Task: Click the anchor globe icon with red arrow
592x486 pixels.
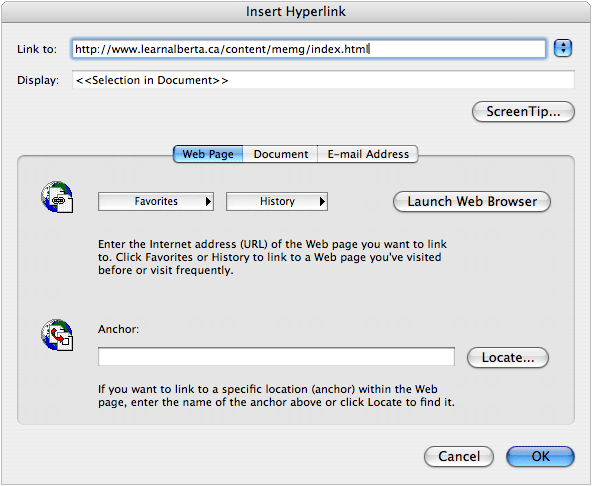Action: pyautogui.click(x=57, y=335)
